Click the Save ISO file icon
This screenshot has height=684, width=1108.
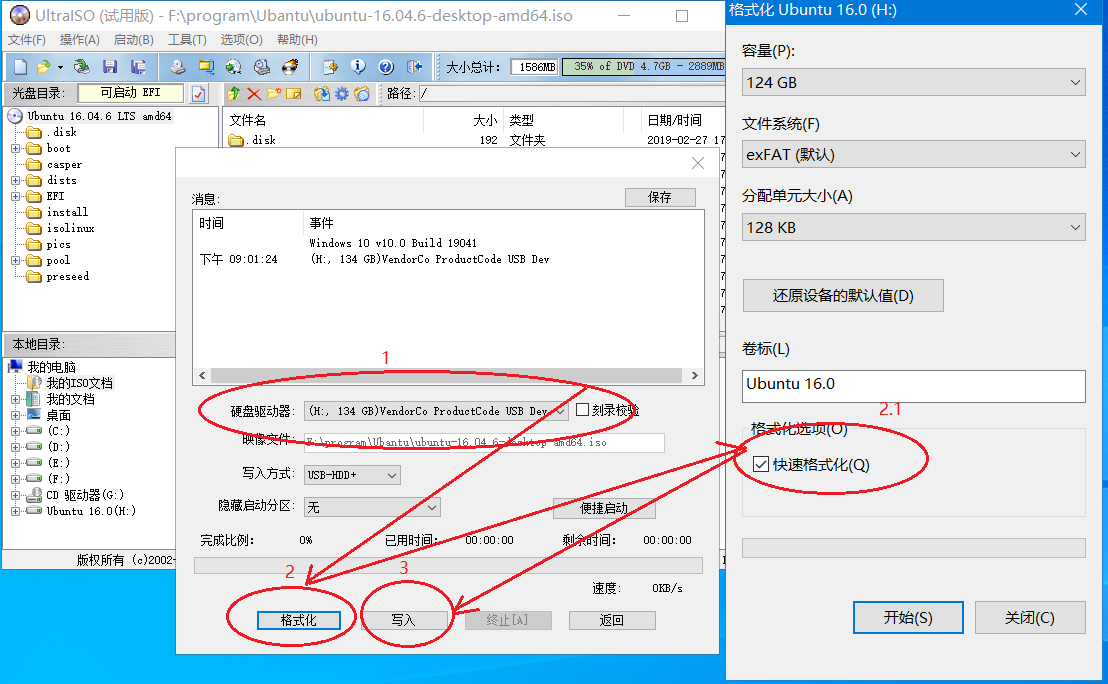111,66
